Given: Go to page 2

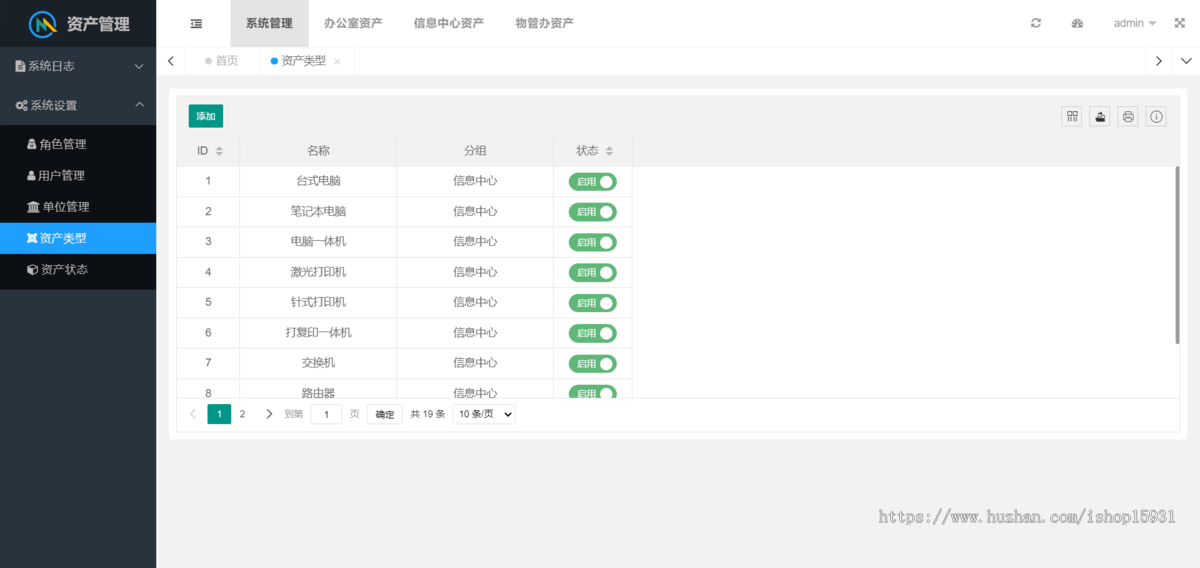Looking at the screenshot, I should click(243, 414).
